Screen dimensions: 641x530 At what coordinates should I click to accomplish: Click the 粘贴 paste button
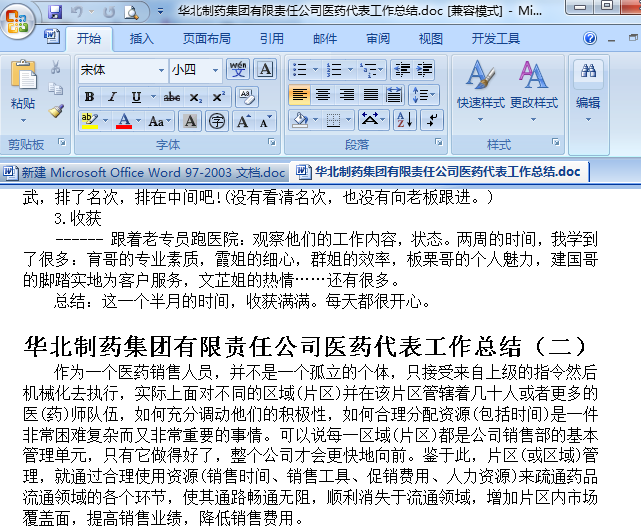click(x=23, y=84)
